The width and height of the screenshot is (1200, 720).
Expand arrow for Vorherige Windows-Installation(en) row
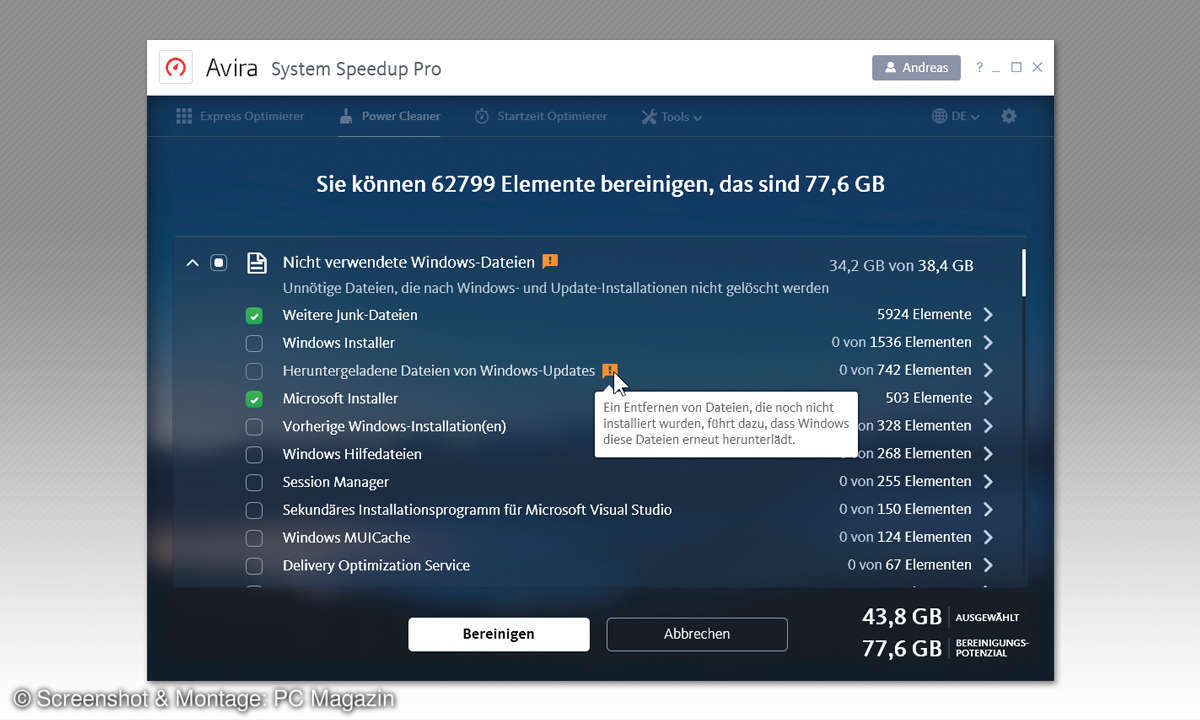click(988, 425)
